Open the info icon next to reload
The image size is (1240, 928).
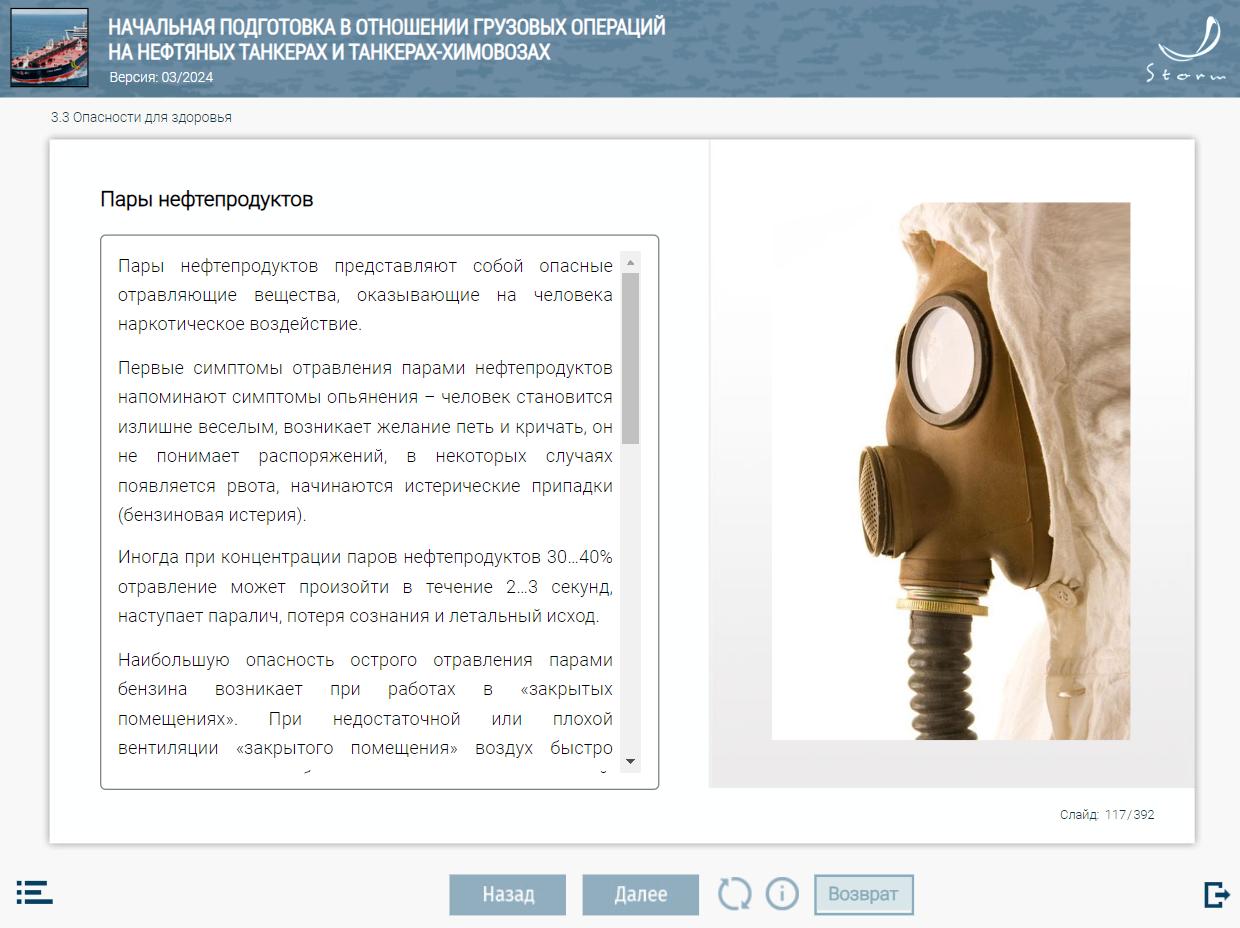[782, 893]
